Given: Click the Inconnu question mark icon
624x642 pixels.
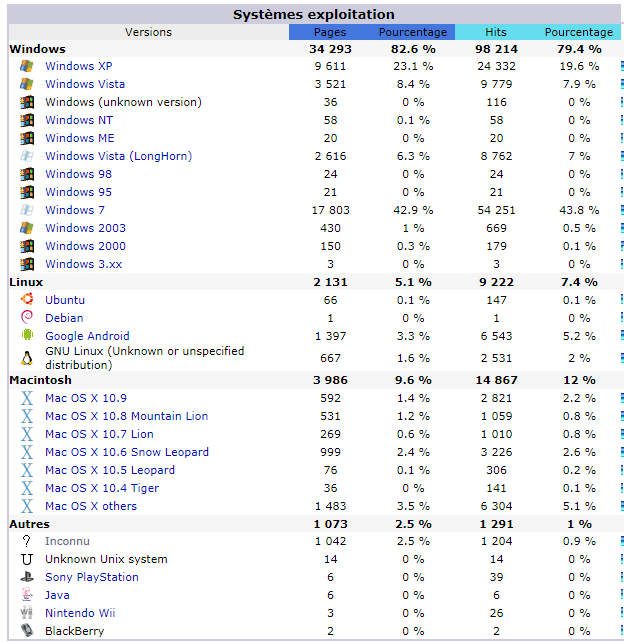Looking at the screenshot, I should tap(27, 541).
